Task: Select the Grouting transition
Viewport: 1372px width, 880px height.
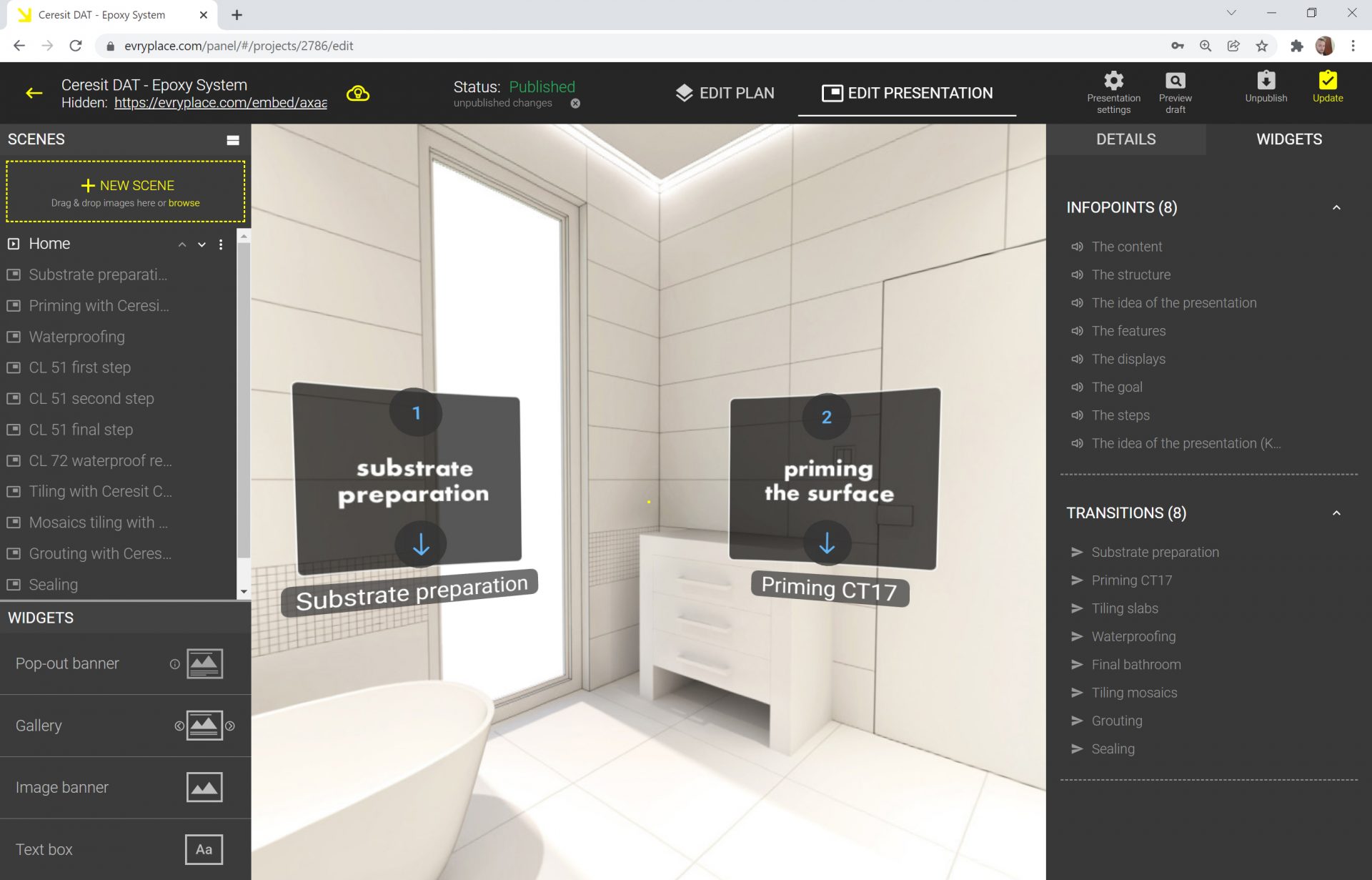Action: point(1116,721)
